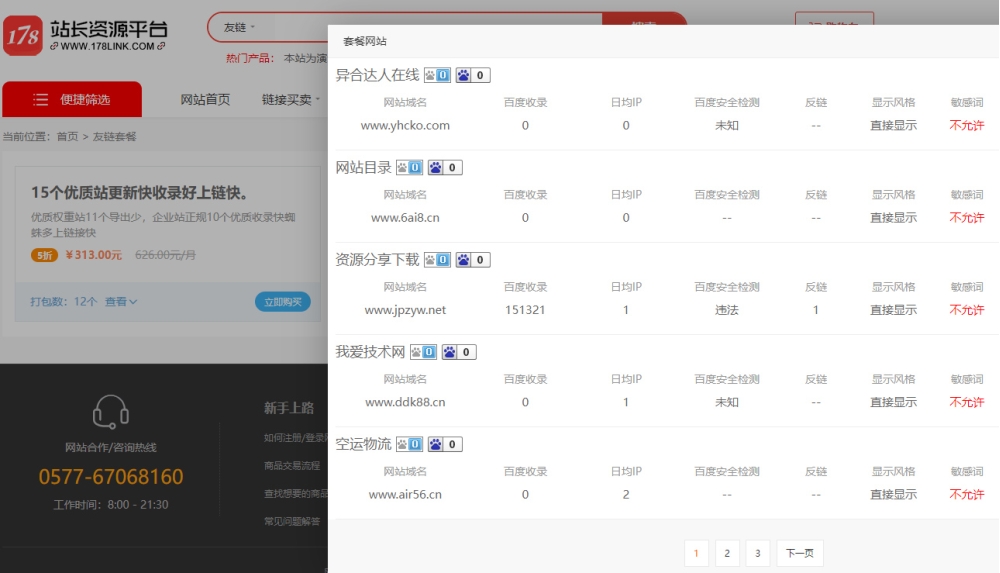This screenshot has height=573, width=1000.
Task: Open the www.air56.cn domain link
Action: [x=405, y=494]
